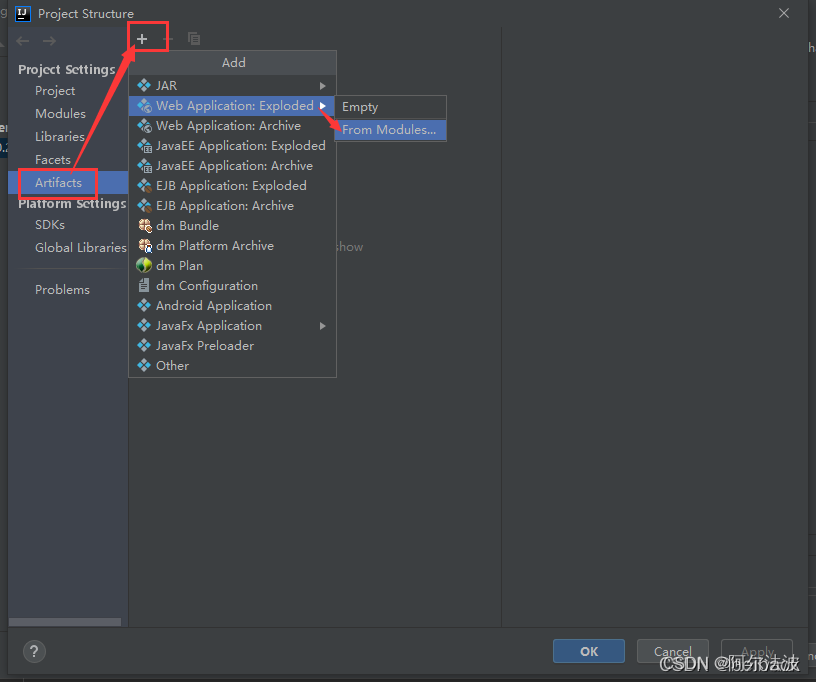Viewport: 816px width, 682px height.
Task: Select JAR from the Add menu
Action: [232, 85]
